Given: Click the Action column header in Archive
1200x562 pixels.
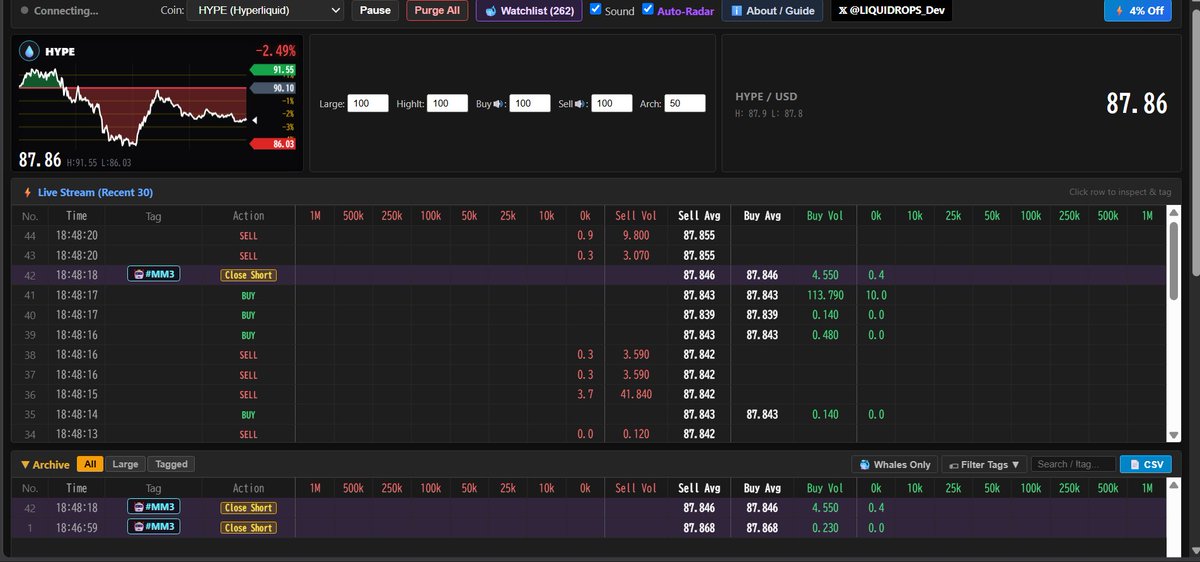Looking at the screenshot, I should tap(248, 488).
